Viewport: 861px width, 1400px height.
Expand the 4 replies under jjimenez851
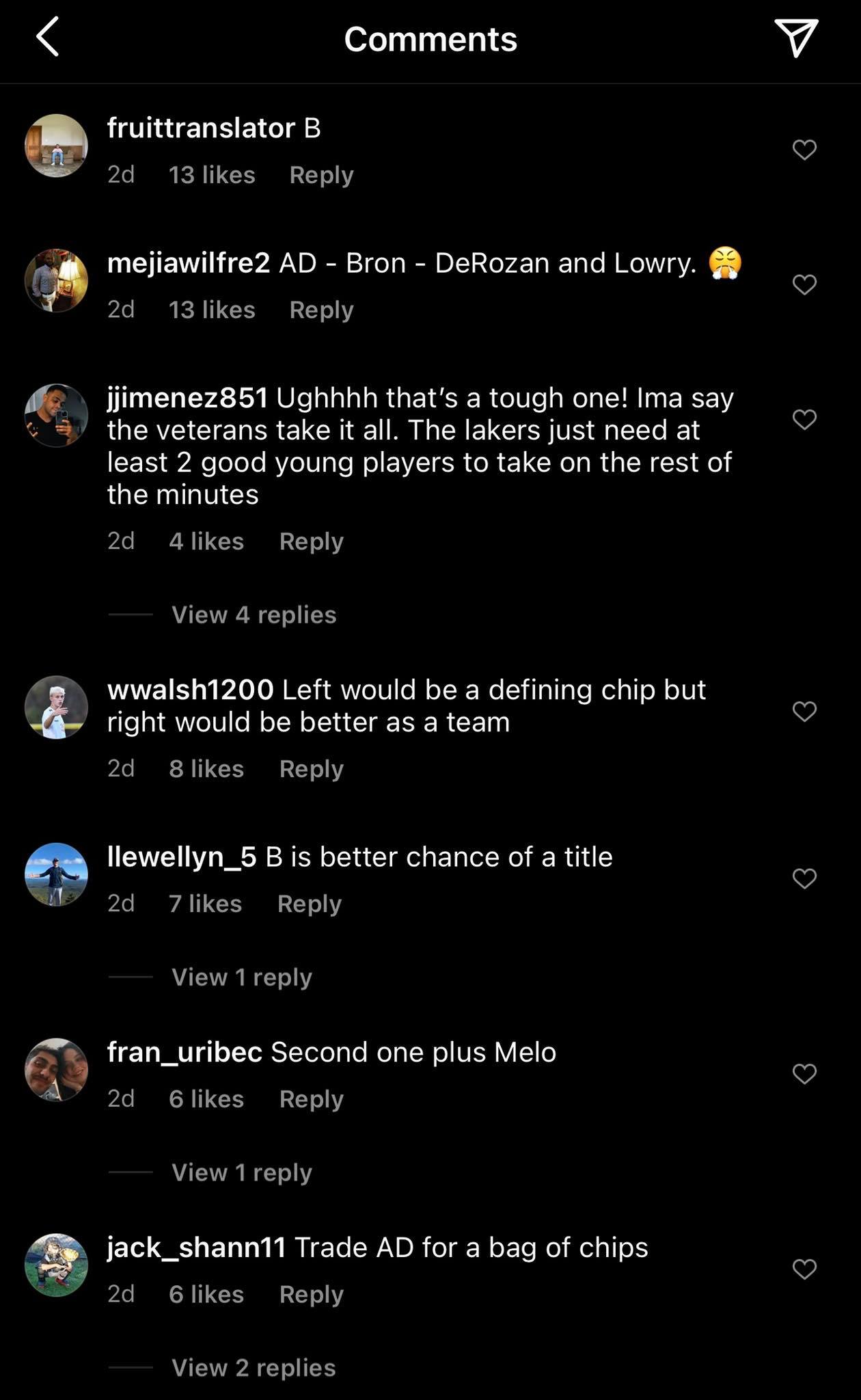pos(253,615)
